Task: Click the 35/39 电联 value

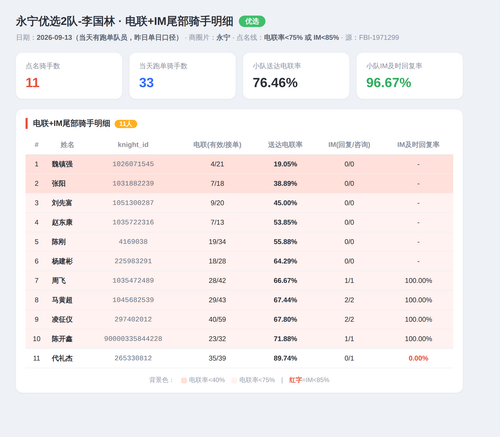Action: click(217, 358)
